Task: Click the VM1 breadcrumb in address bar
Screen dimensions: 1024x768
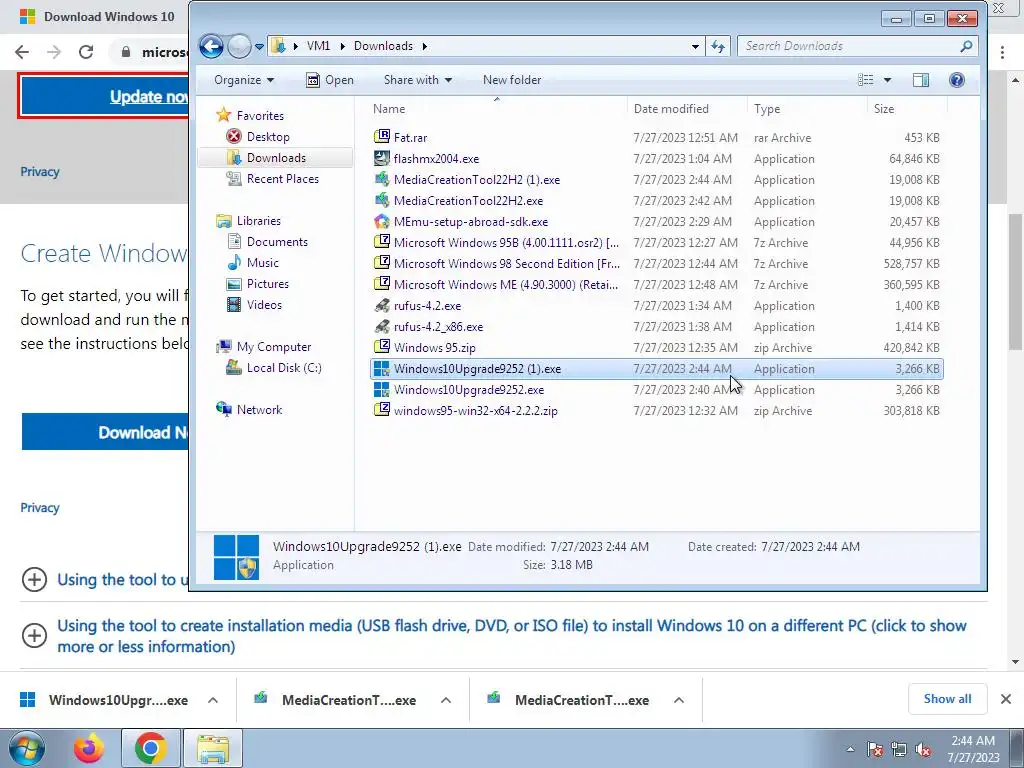Action: (x=318, y=46)
